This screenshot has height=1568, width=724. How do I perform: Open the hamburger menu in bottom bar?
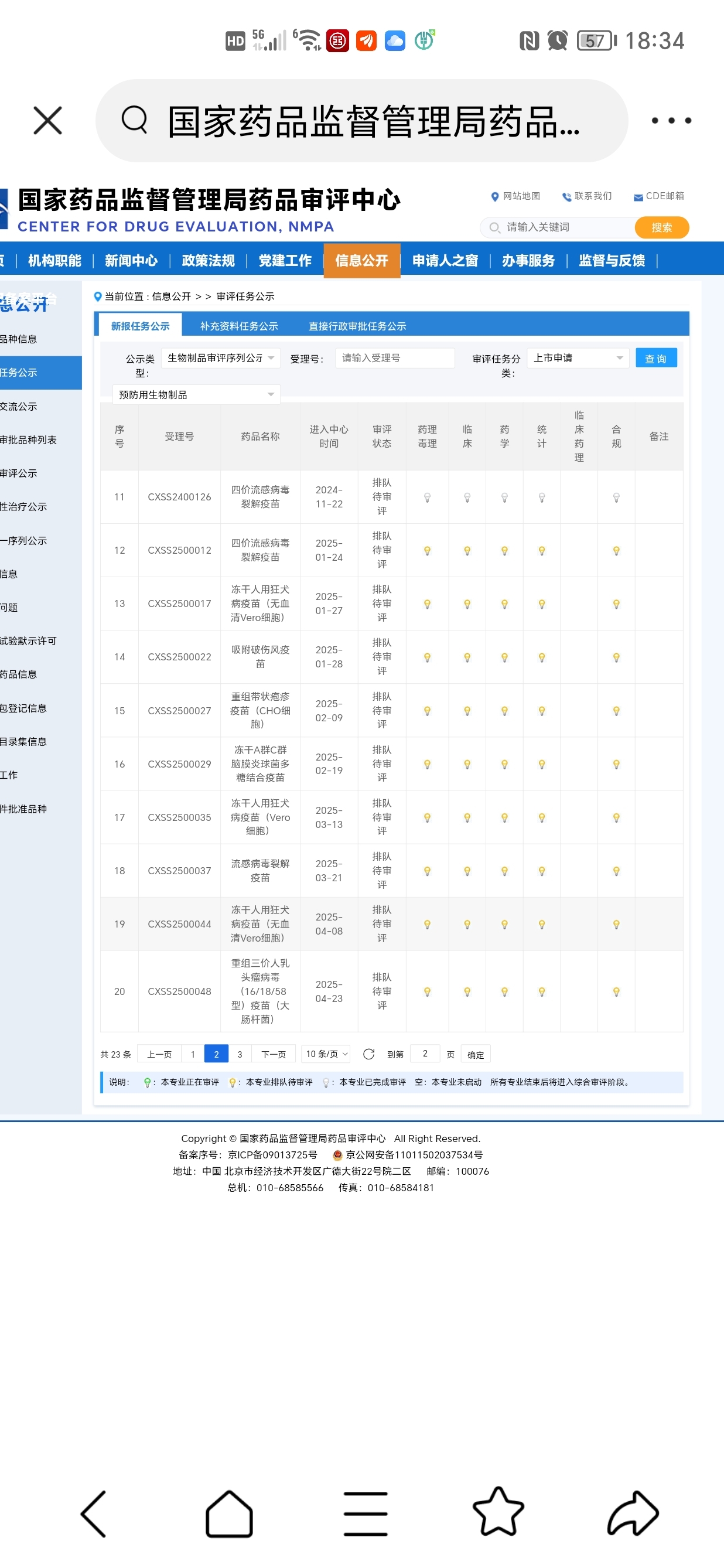[365, 1514]
